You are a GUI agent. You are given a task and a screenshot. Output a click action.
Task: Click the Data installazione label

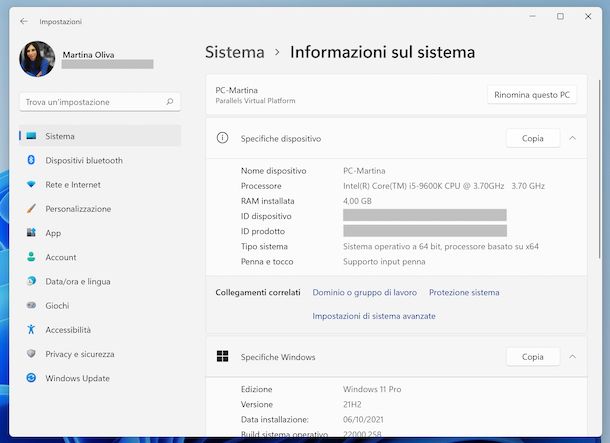pos(275,420)
